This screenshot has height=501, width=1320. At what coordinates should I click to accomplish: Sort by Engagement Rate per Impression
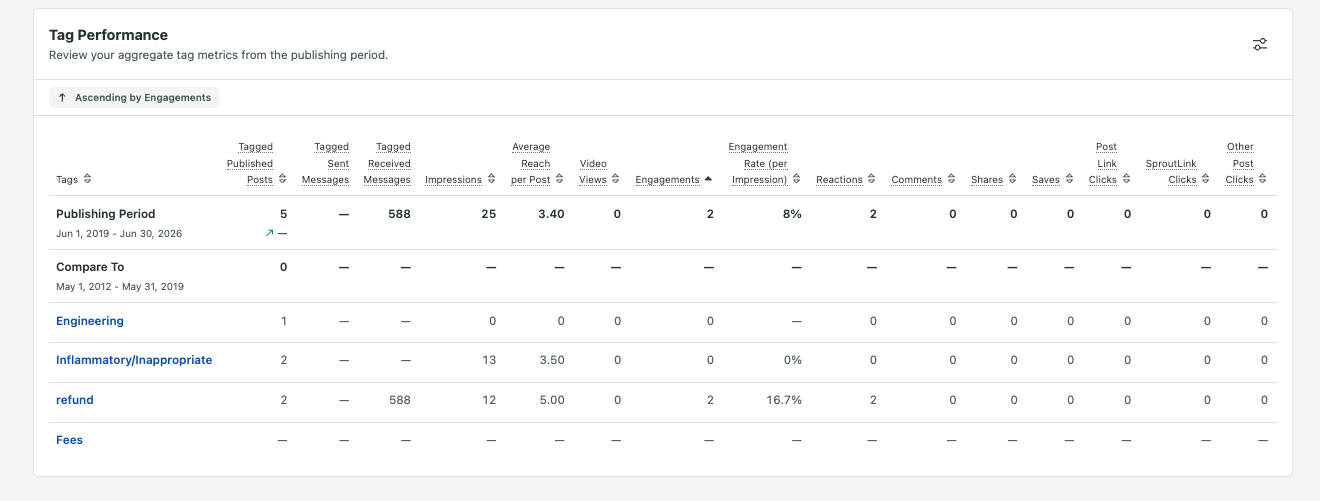pyautogui.click(x=796, y=180)
